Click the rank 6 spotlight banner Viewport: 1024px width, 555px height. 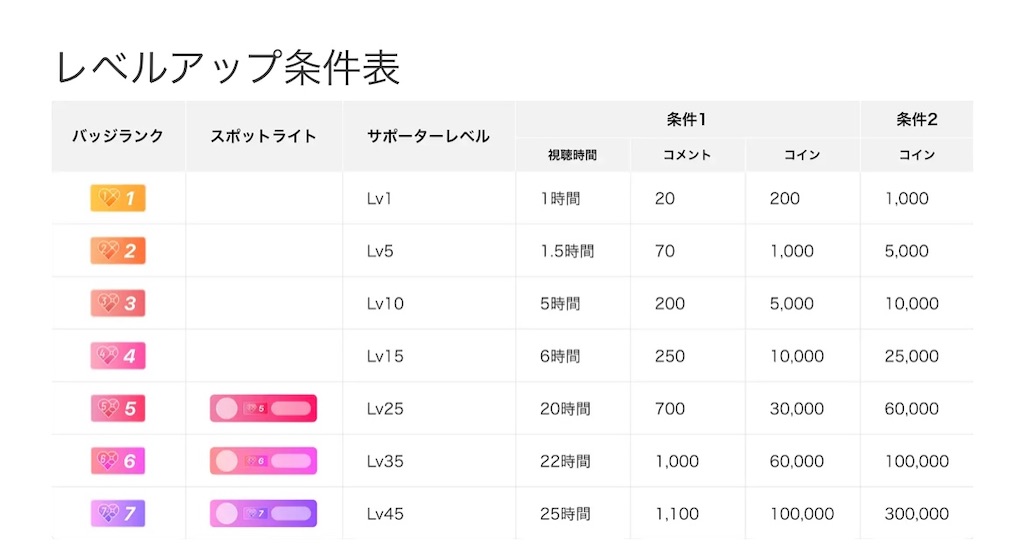(x=263, y=461)
